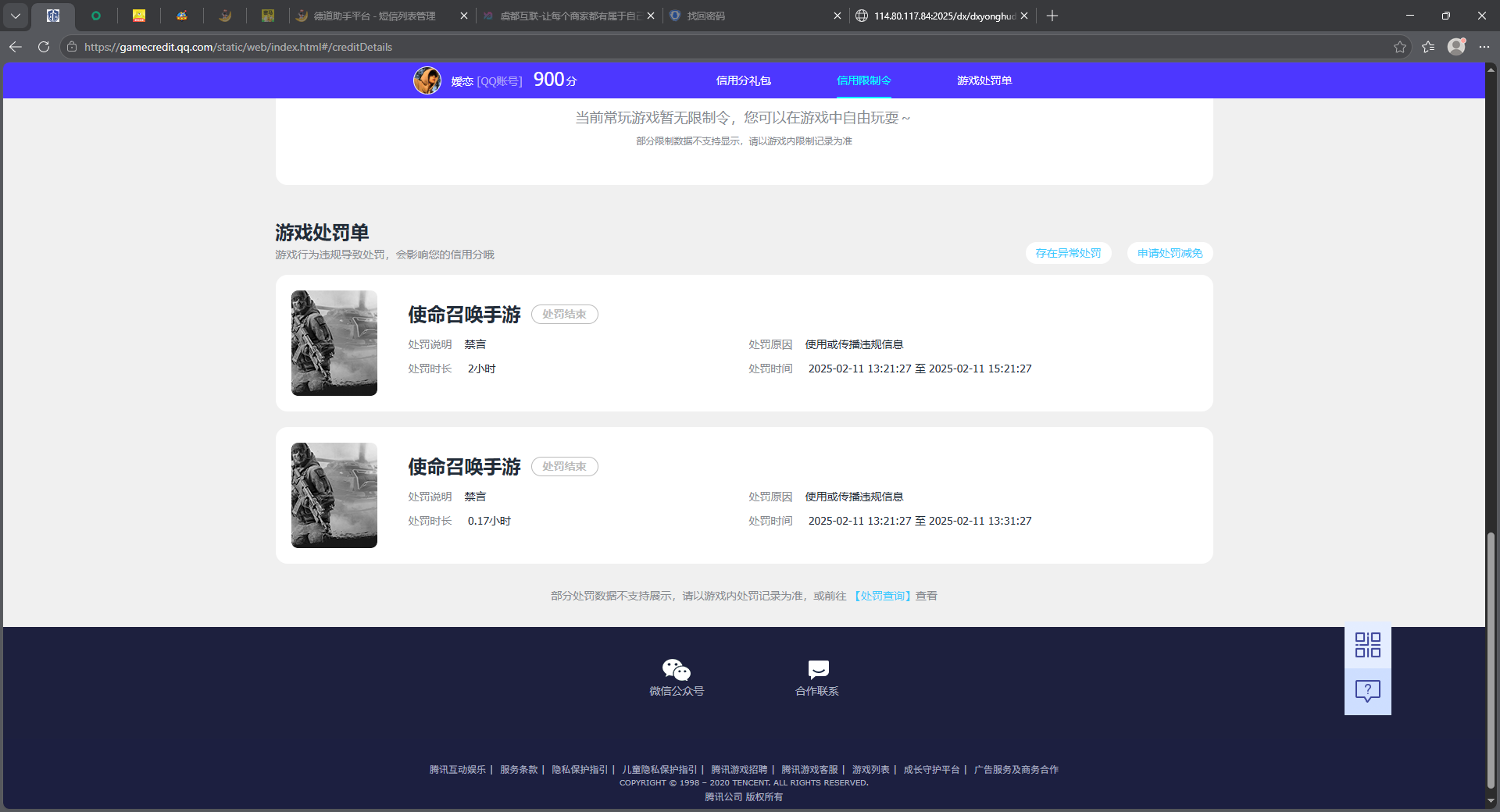
Task: Click the 微信公众号 WeChat icon
Action: coord(677,669)
